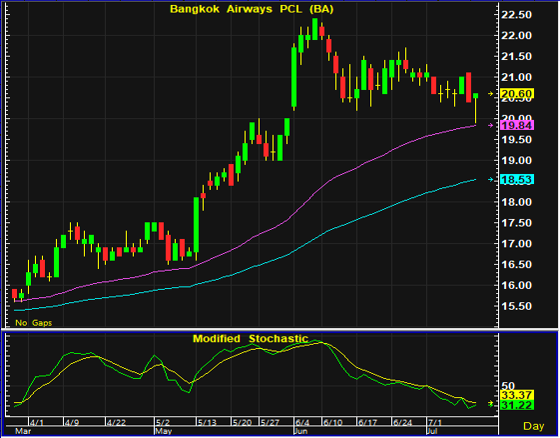560x438 pixels.
Task: Click the last candle with long lower wick
Action: tap(475, 107)
